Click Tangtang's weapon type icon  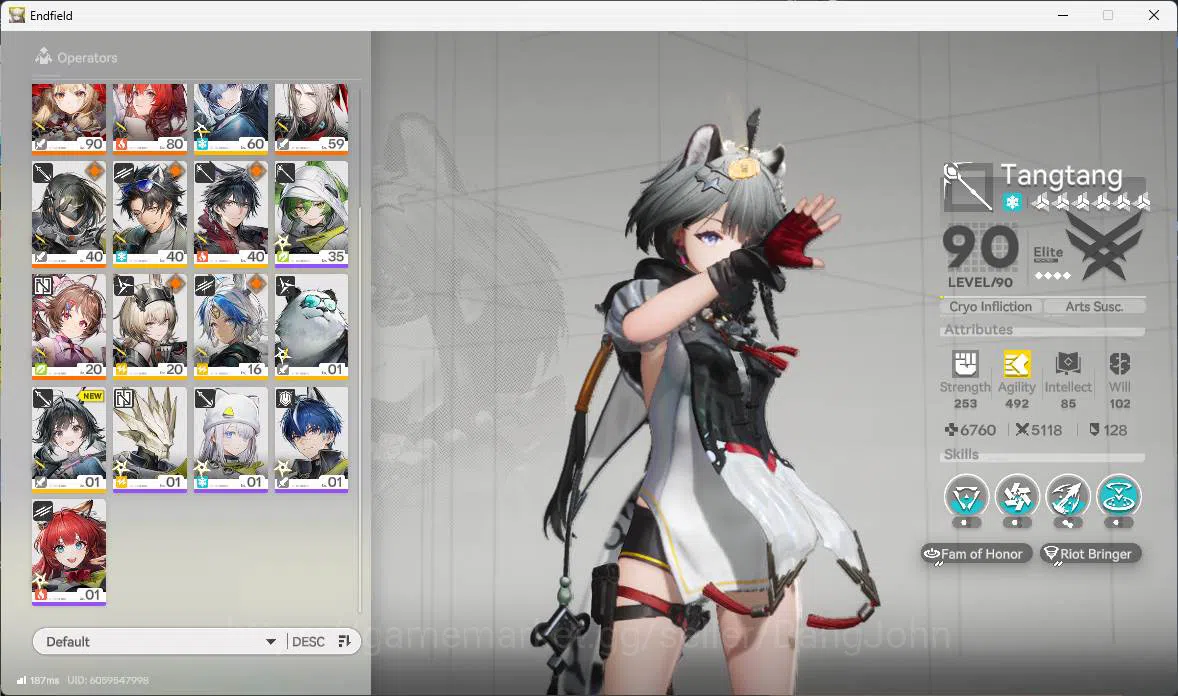click(968, 186)
